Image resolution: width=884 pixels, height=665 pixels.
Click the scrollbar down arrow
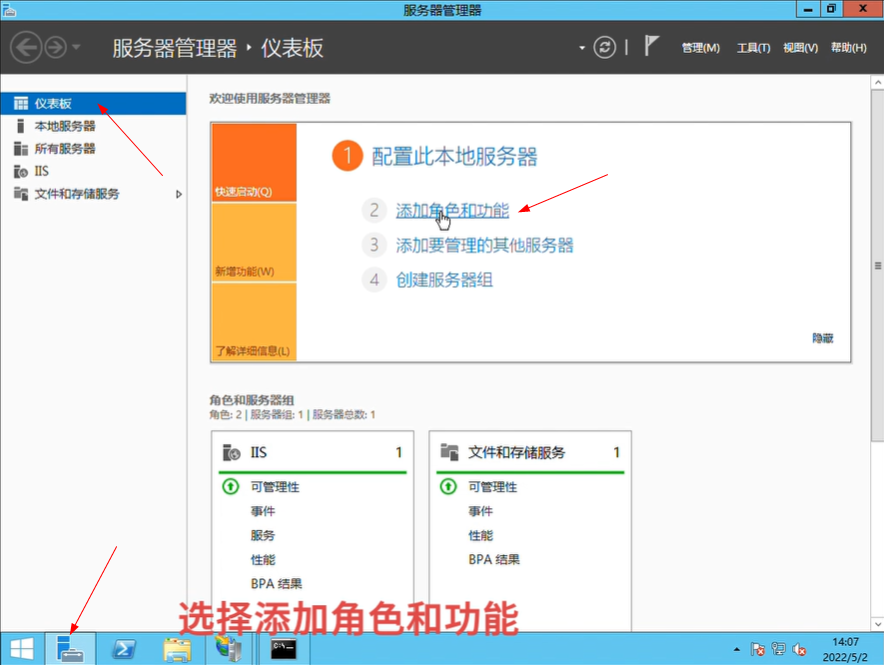[877, 624]
